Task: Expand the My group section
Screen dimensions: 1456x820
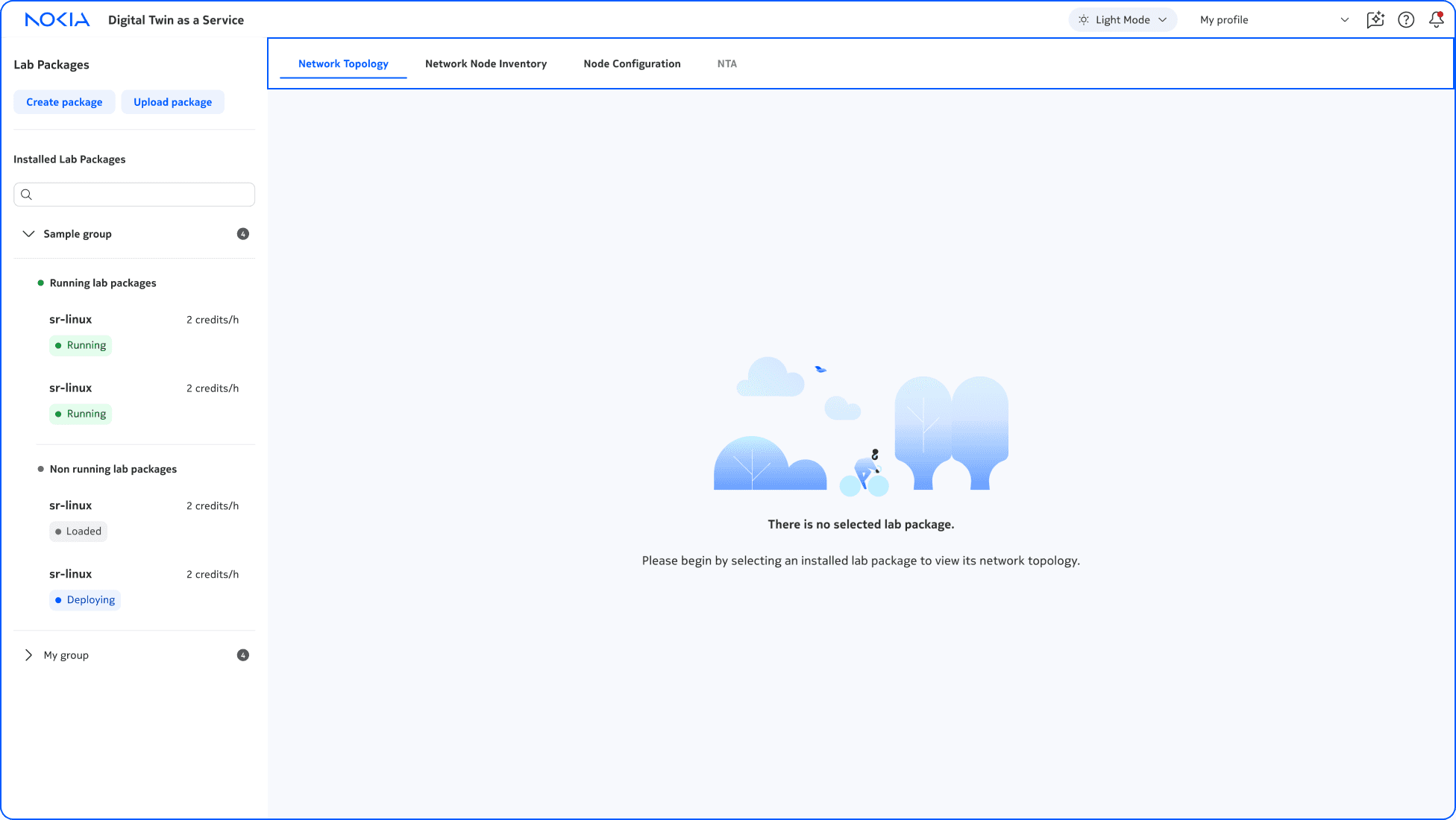Action: [x=28, y=655]
